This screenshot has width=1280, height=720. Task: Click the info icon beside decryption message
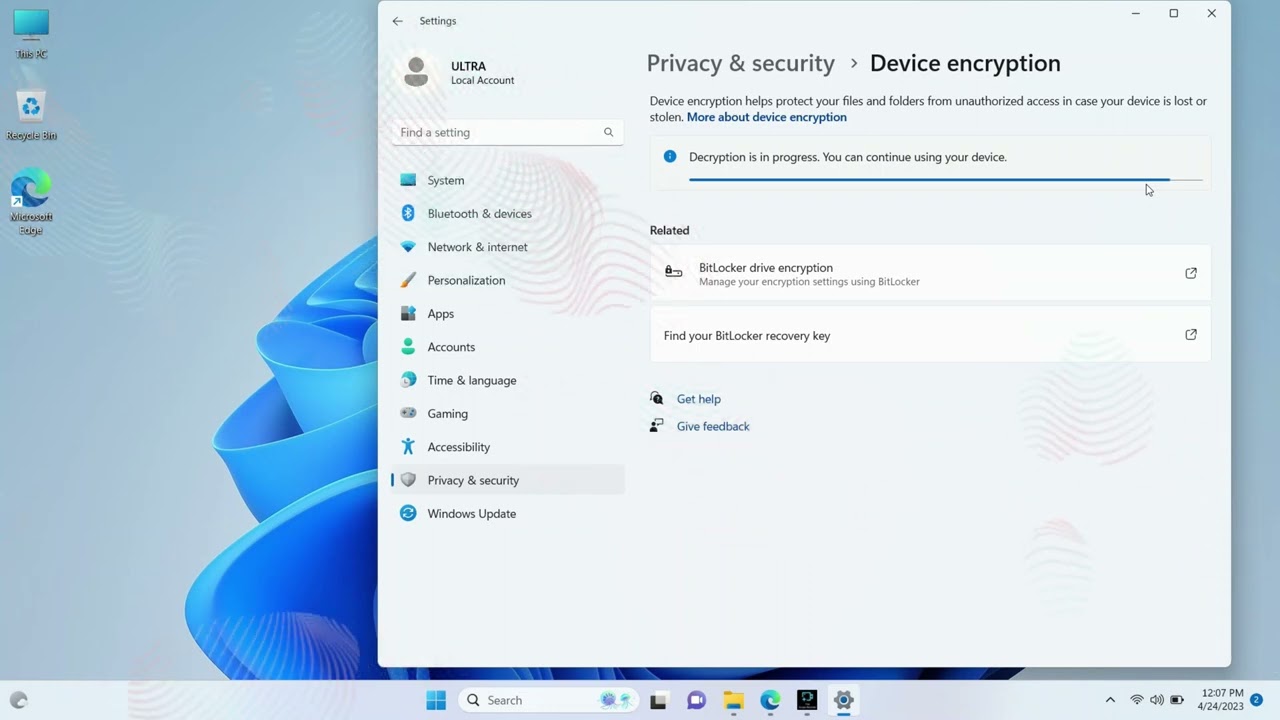point(670,157)
